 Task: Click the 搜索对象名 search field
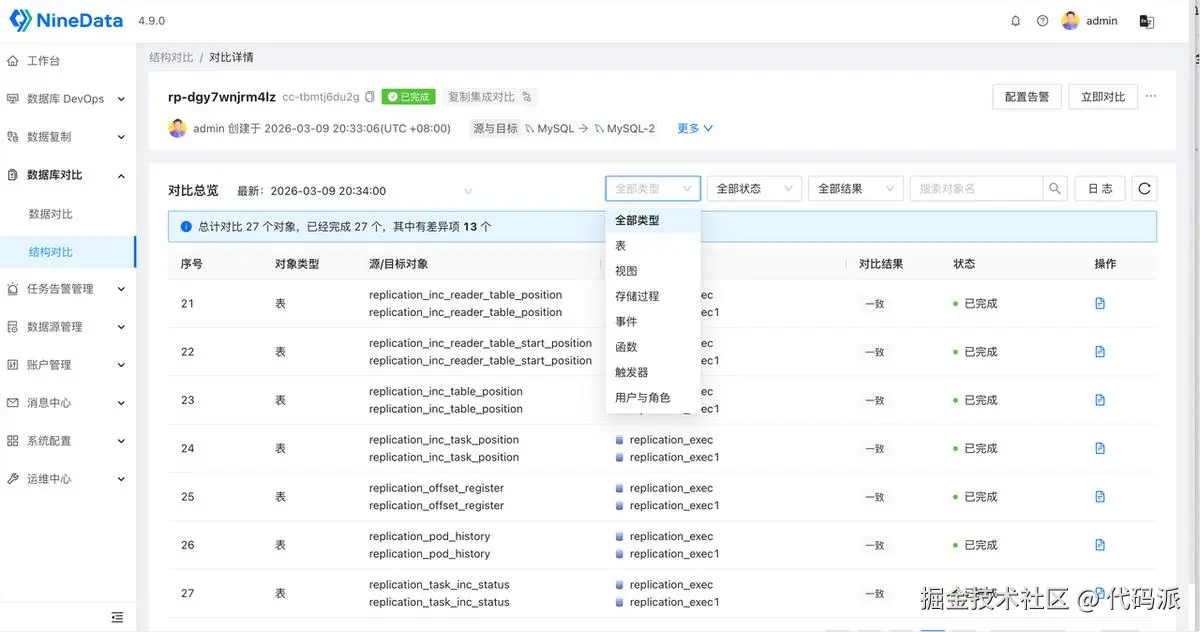click(977, 188)
